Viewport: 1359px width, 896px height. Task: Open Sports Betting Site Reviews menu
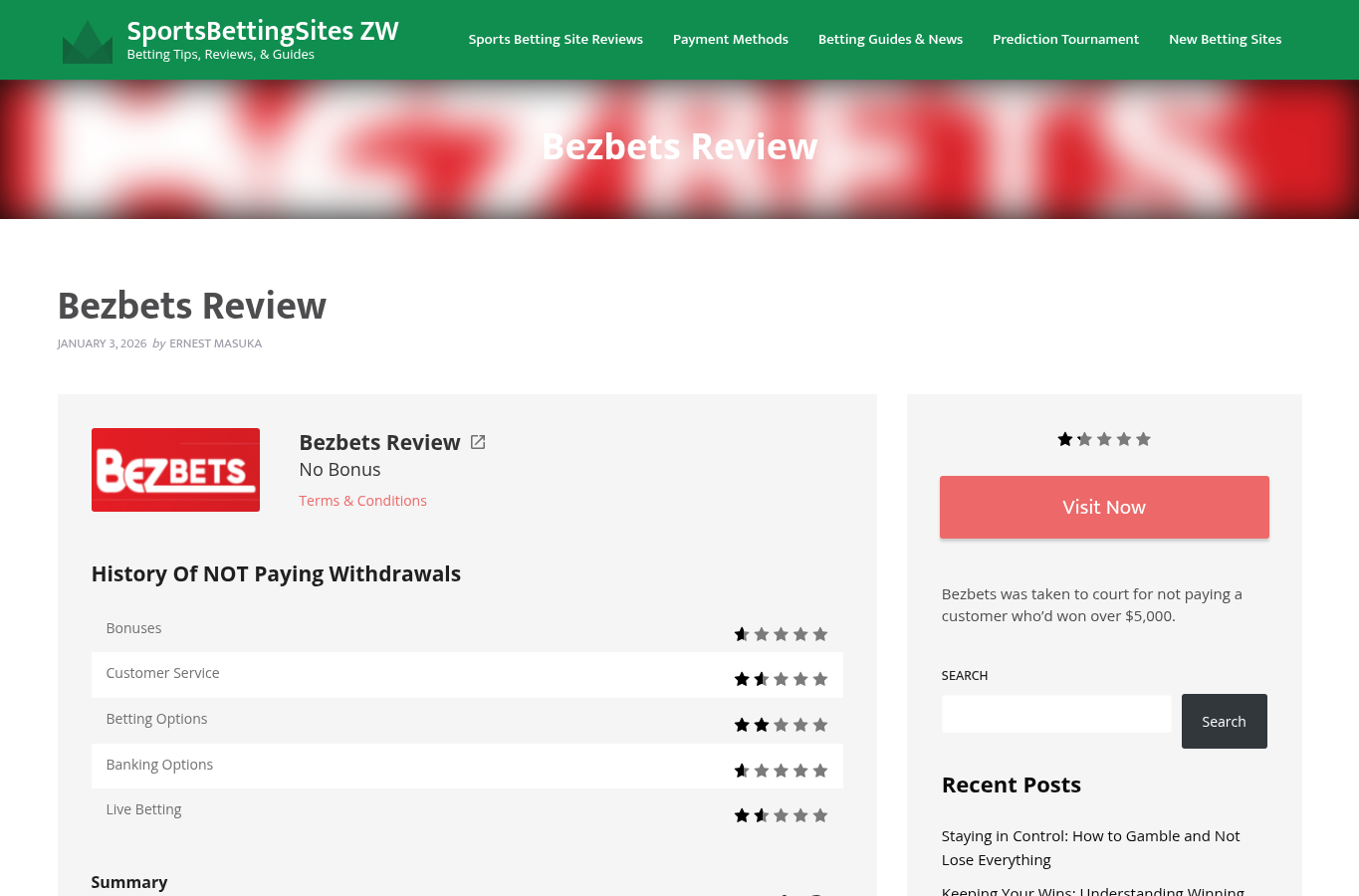point(556,40)
